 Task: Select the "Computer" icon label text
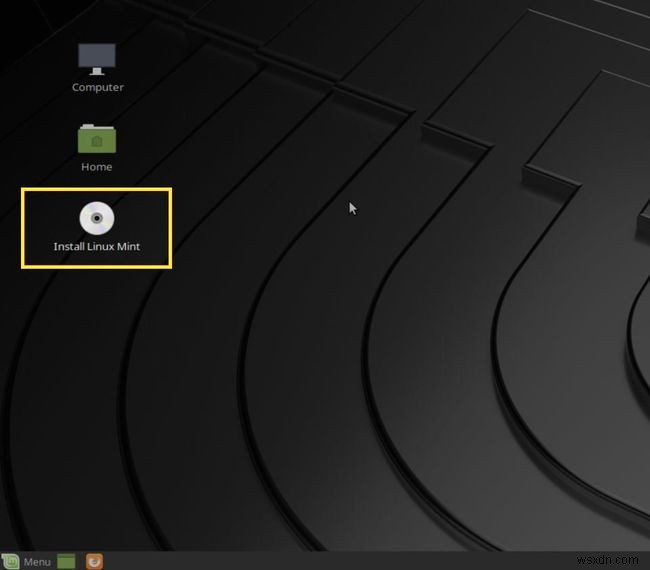click(98, 87)
